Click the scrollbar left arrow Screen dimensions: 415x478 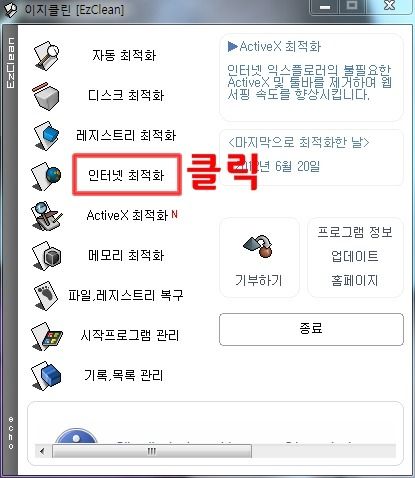click(42, 451)
